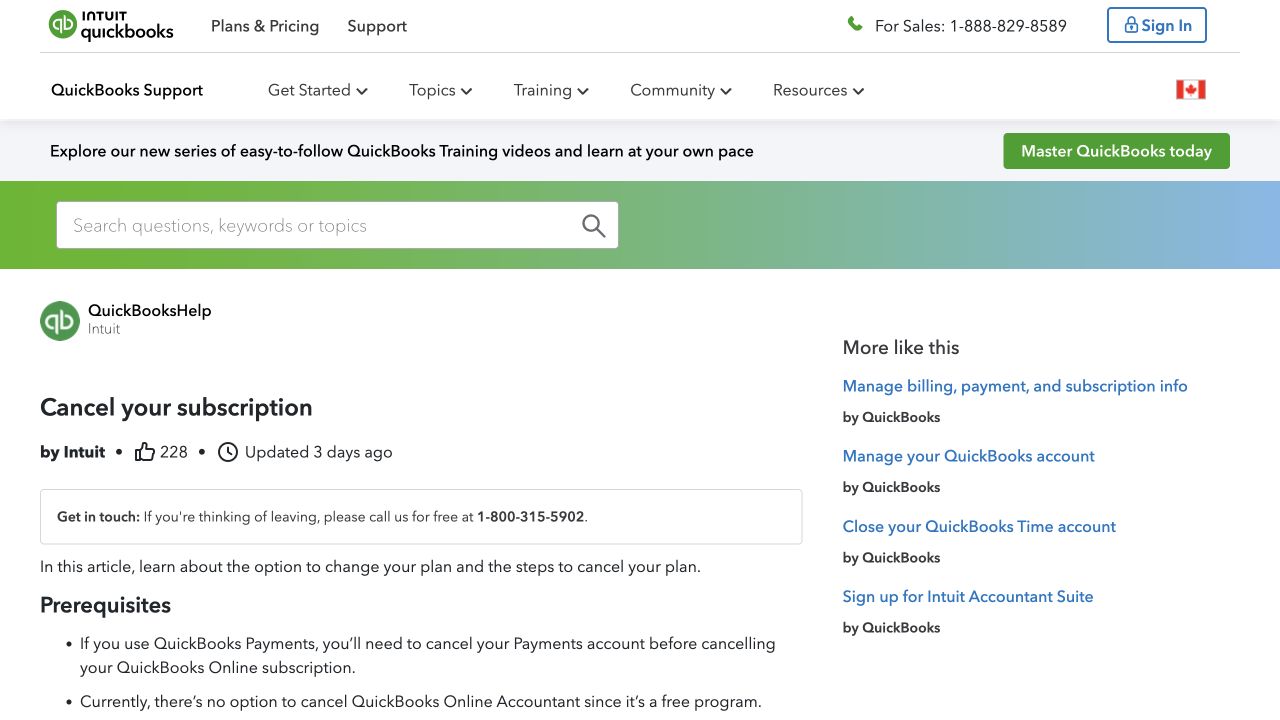This screenshot has height=720, width=1280.
Task: Expand the Get Started dropdown
Action: coord(318,90)
